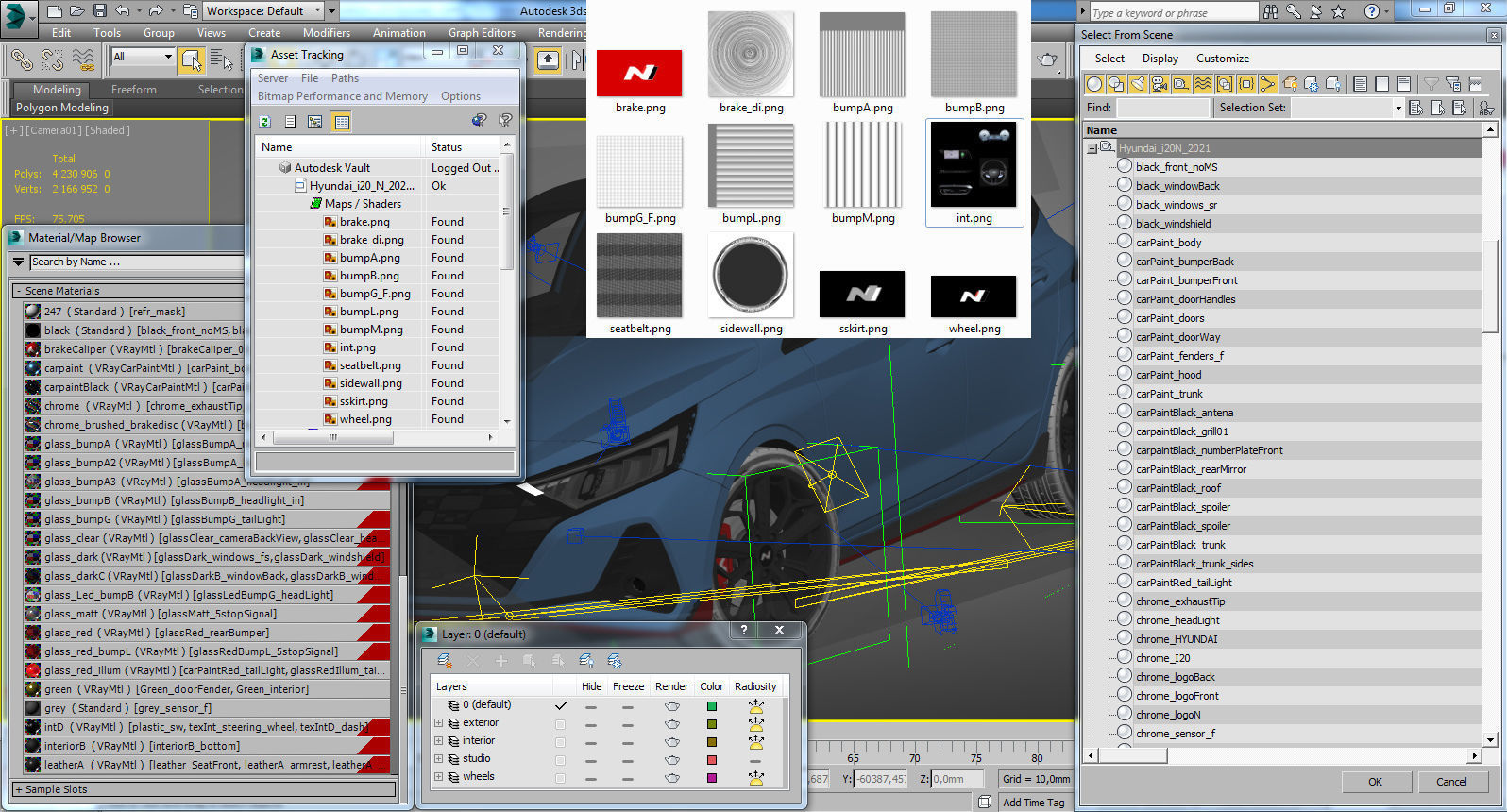Click magenta color swatch of wheels layer
The image size is (1507, 812).
711,778
